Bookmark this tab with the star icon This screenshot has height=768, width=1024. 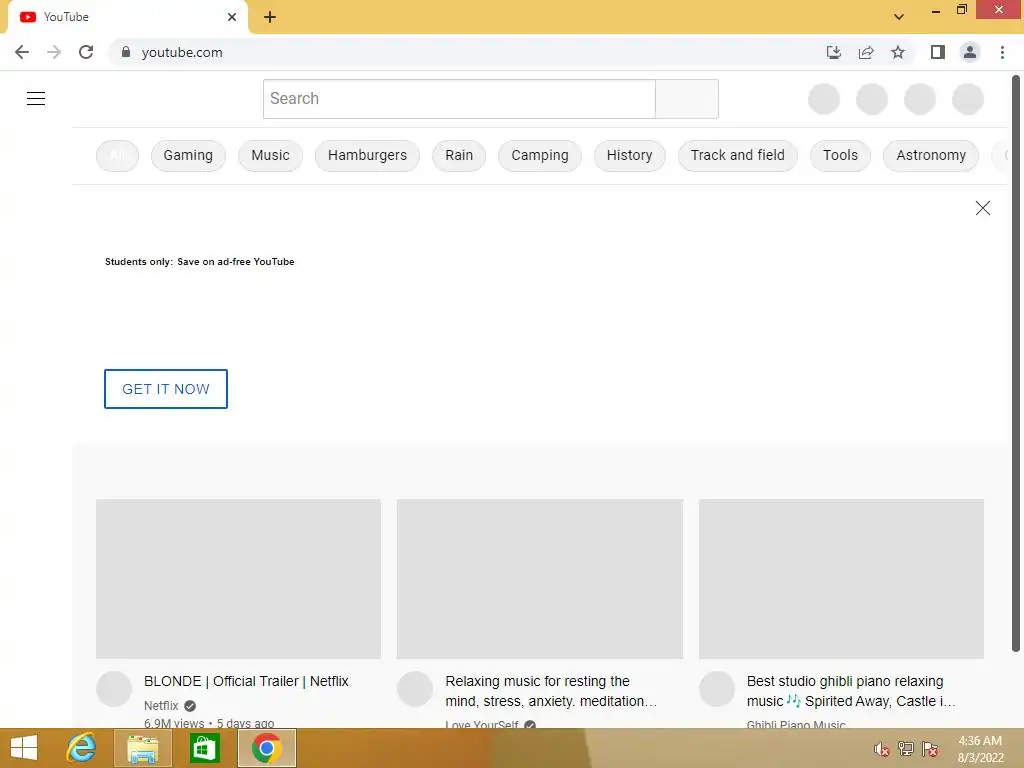tap(898, 52)
